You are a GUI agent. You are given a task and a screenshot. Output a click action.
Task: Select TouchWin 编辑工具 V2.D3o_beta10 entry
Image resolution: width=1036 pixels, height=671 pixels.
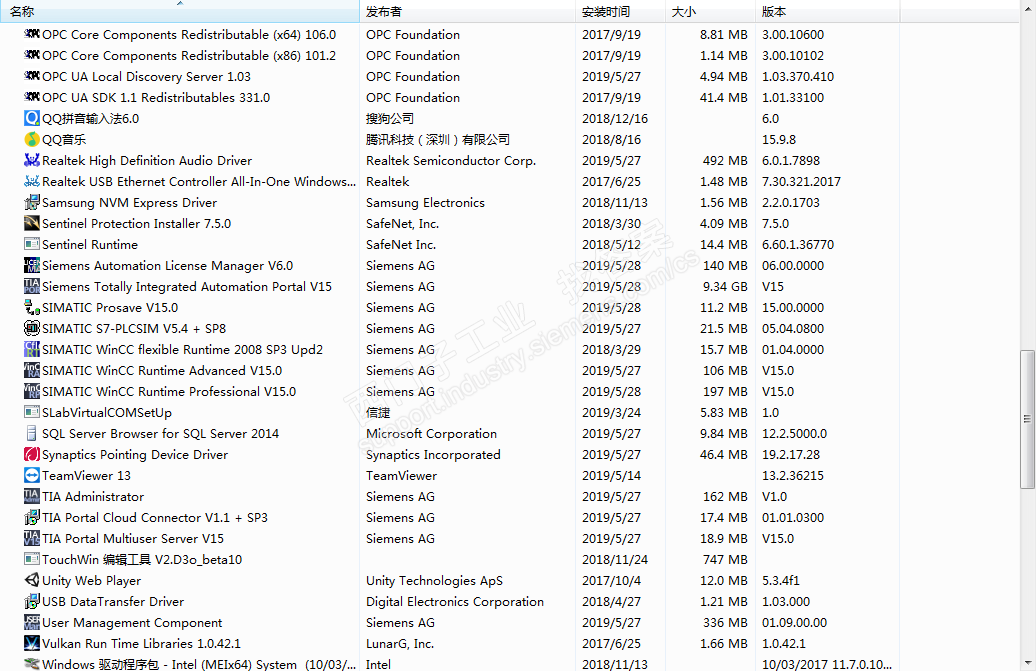142,559
